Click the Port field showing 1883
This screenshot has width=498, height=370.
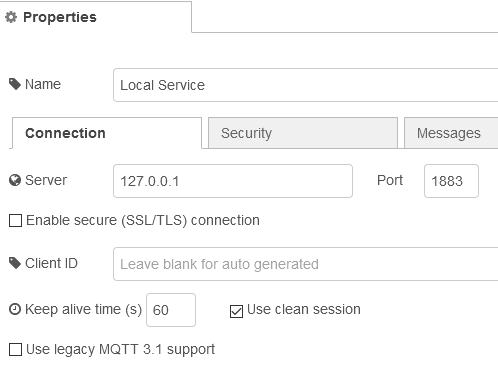(451, 181)
